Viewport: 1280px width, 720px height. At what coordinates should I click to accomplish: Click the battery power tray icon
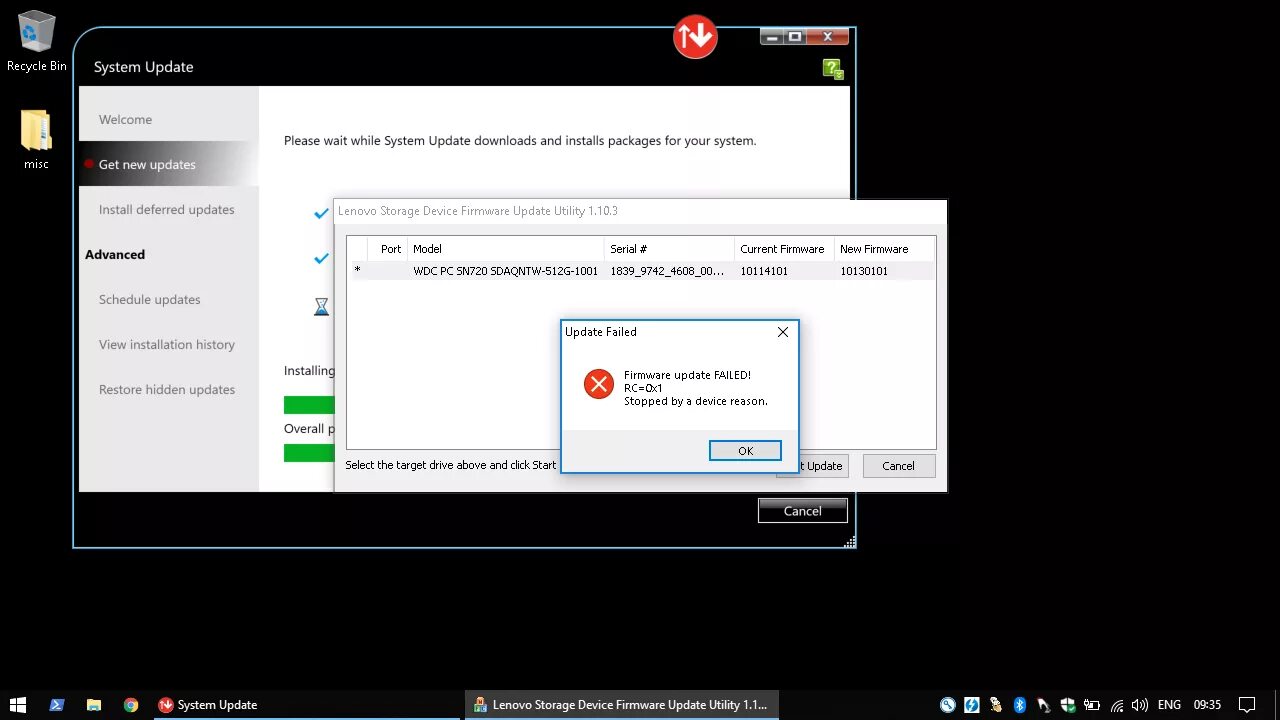[1093, 705]
